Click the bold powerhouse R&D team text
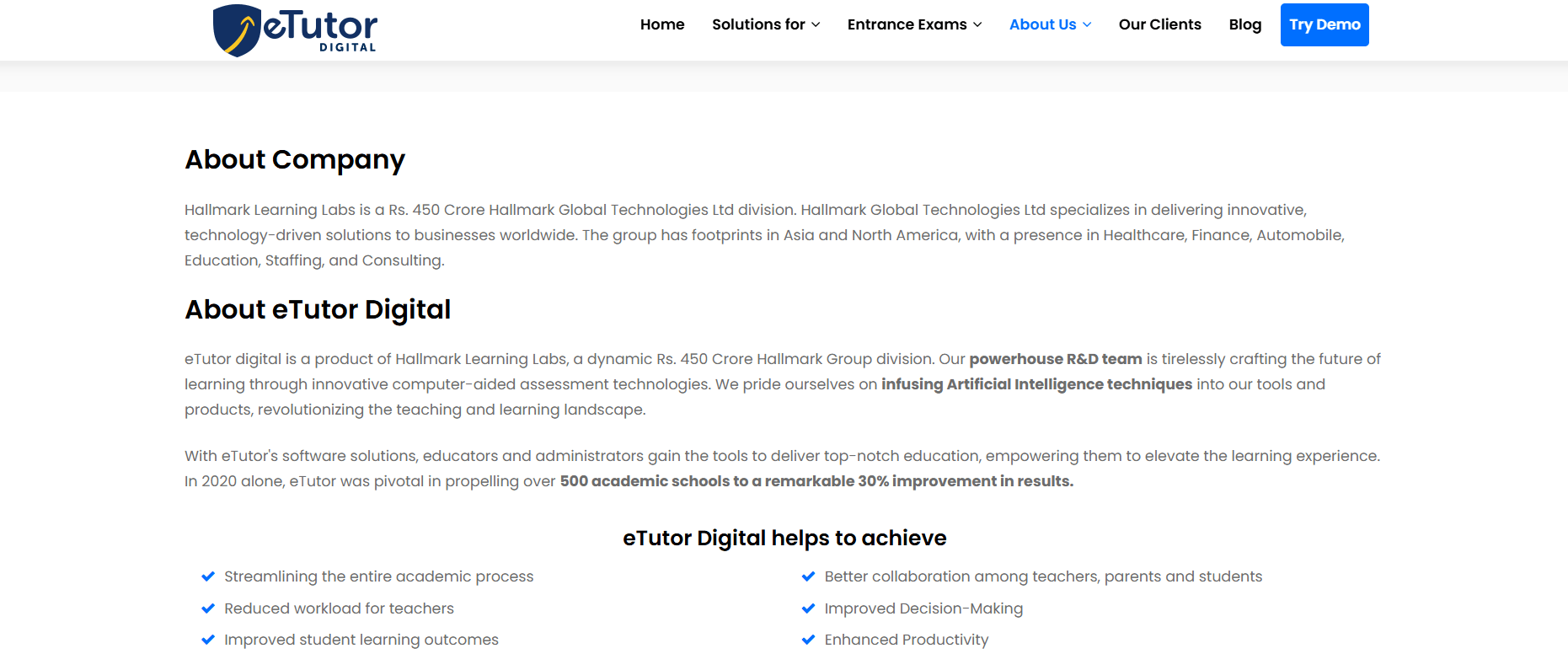The image size is (1568, 670). tap(1055, 359)
